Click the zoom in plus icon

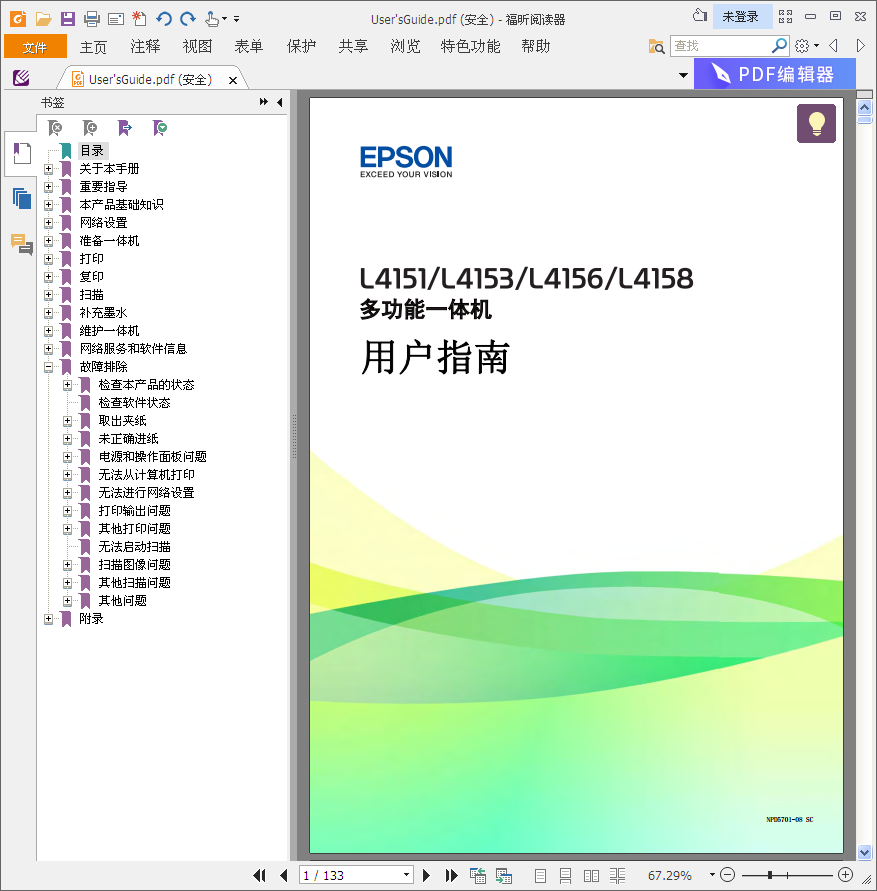click(x=846, y=875)
